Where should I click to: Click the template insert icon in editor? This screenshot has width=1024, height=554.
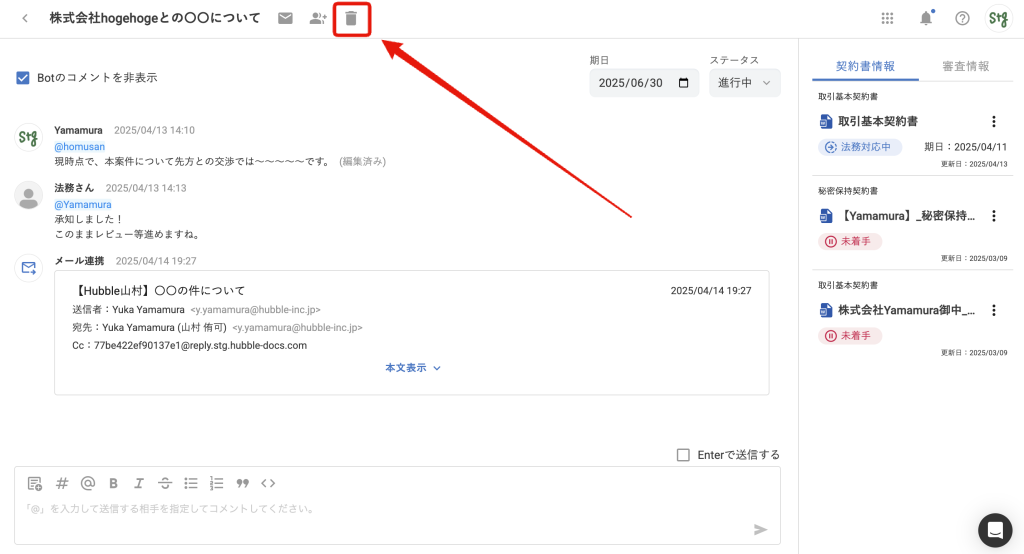35,483
